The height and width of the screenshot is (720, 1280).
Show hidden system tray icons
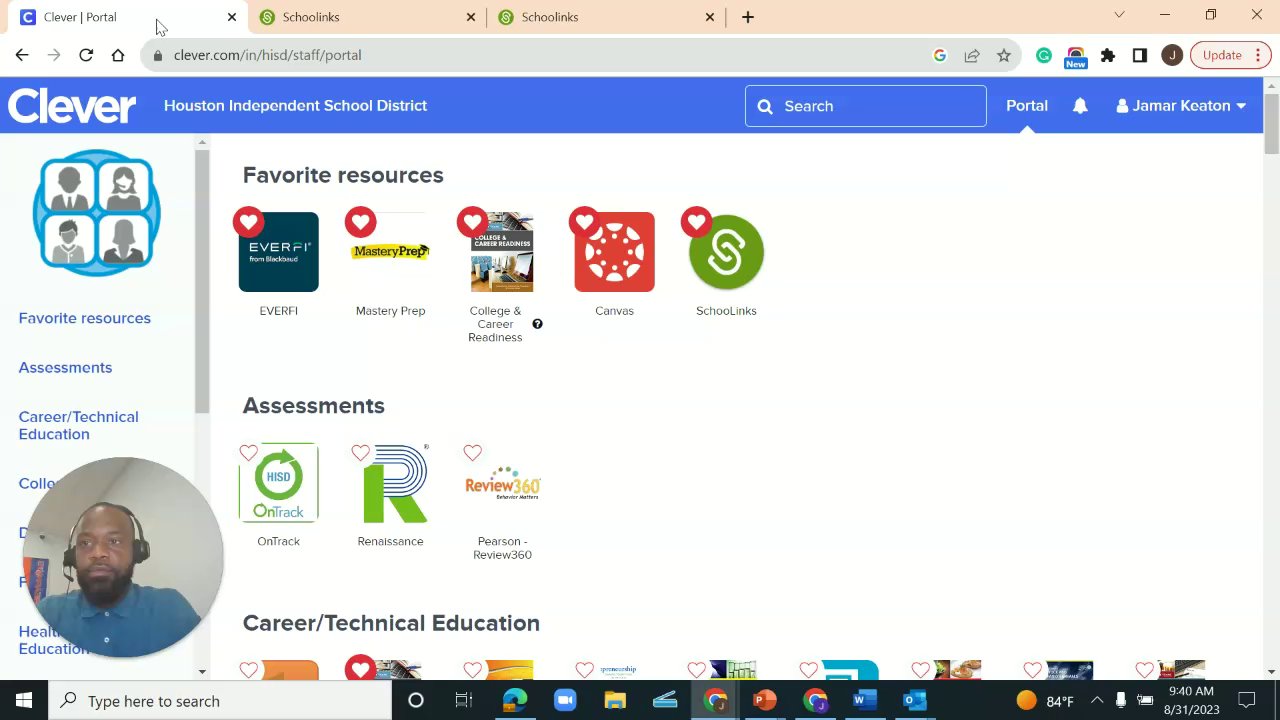[1097, 700]
